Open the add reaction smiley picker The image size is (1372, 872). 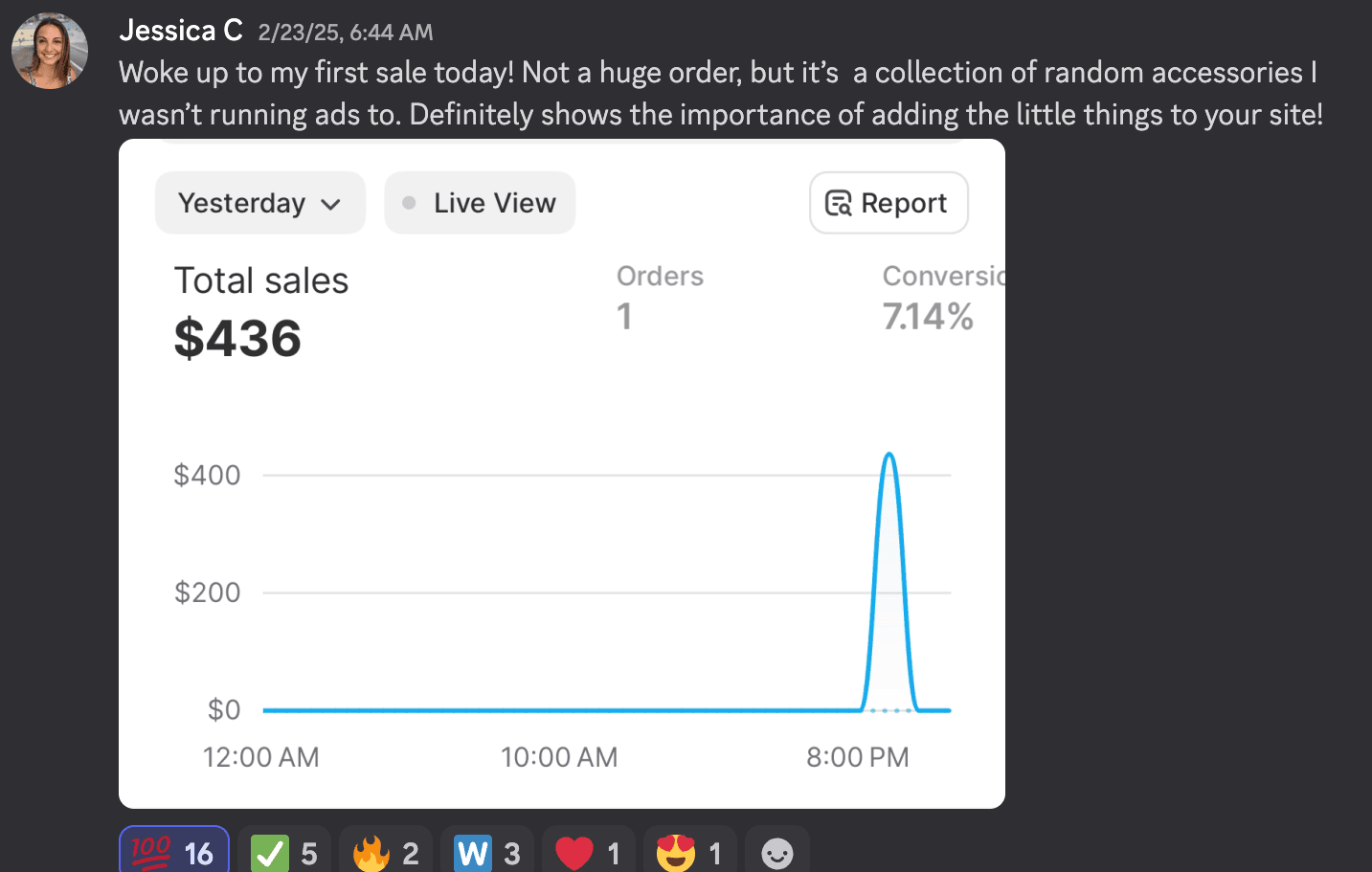pos(776,852)
